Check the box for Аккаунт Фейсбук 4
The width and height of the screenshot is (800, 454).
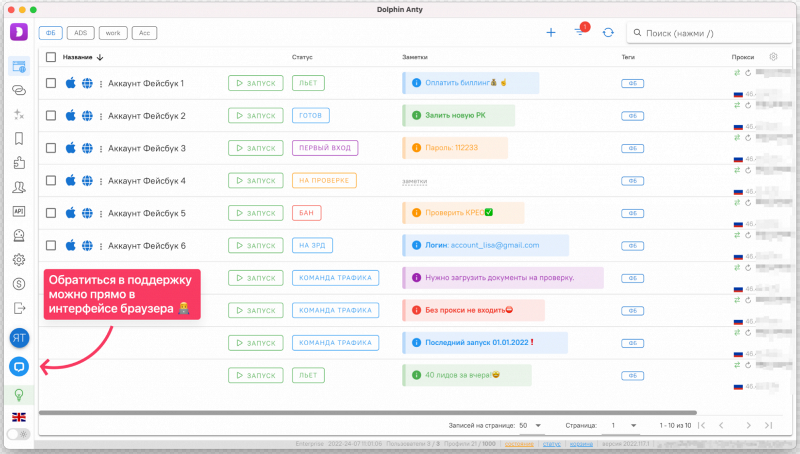click(x=51, y=181)
